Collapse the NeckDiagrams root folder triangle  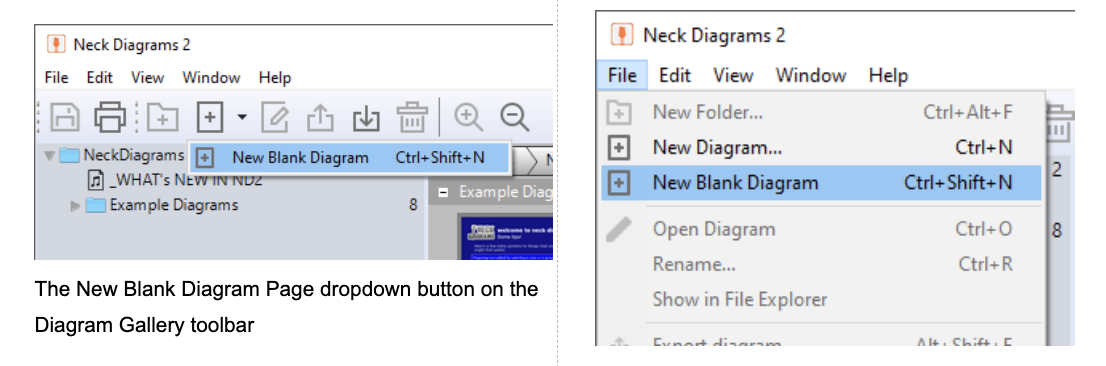(49, 154)
